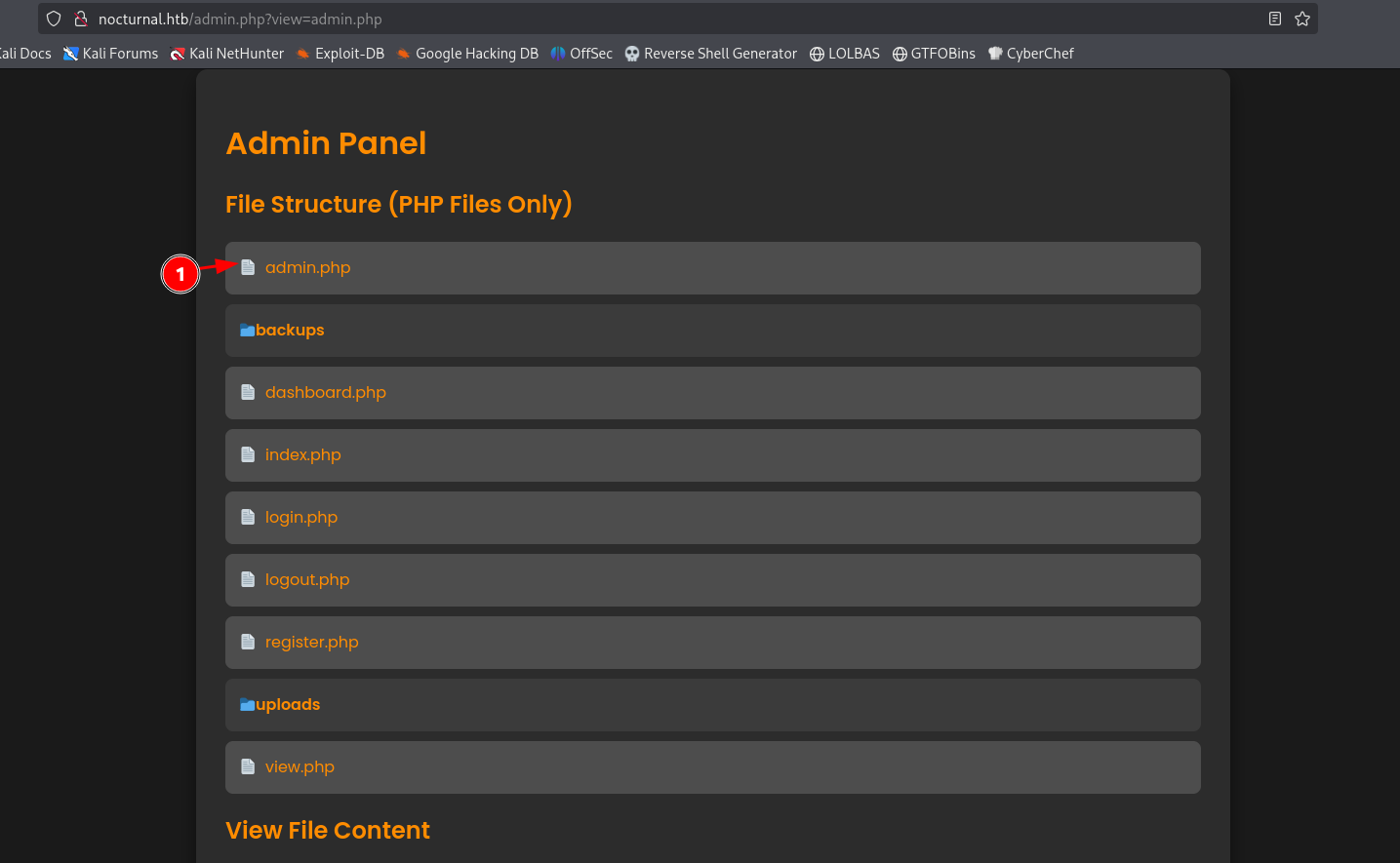Click the file icon beside dashboard.php
This screenshot has width=1400, height=863.
[x=248, y=392]
